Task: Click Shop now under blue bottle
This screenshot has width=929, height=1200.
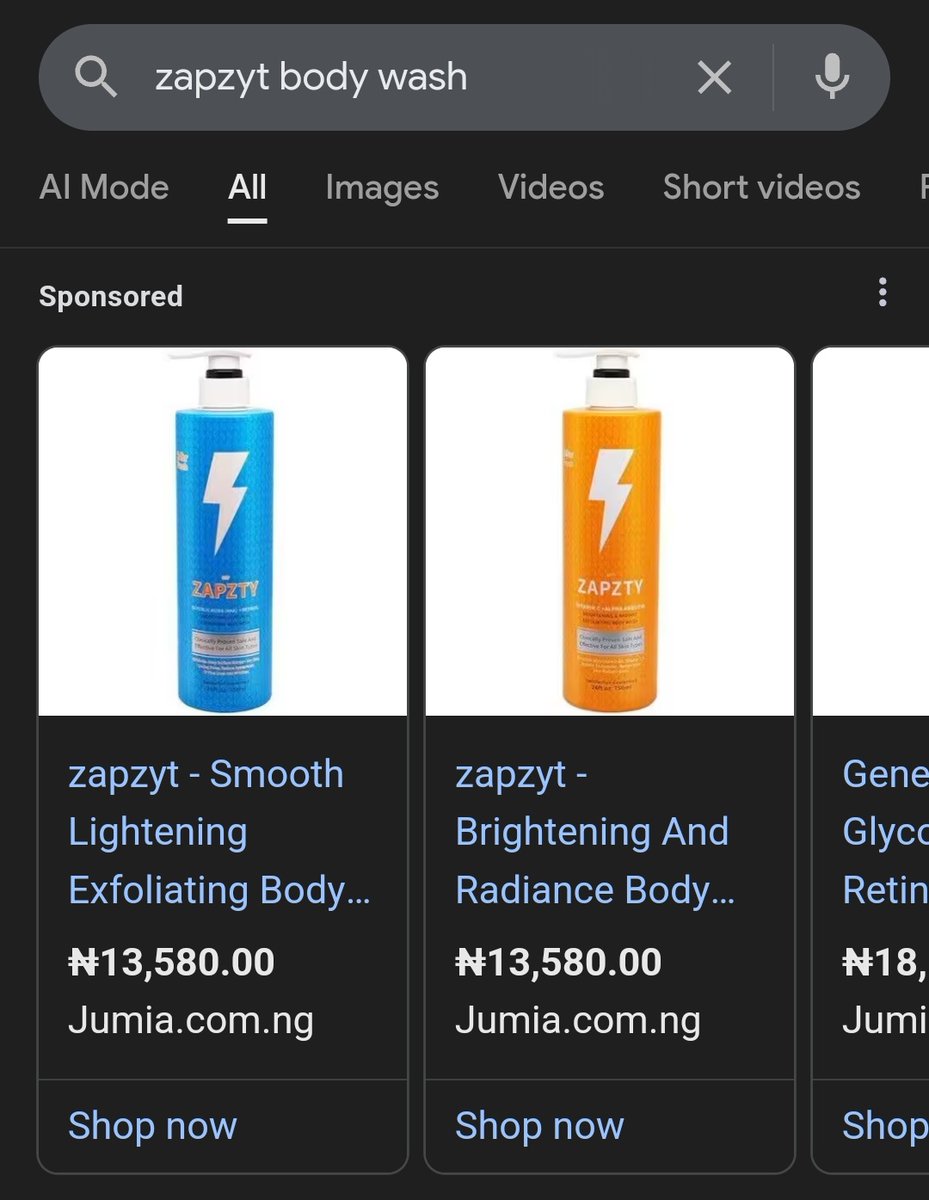Action: [x=152, y=1126]
